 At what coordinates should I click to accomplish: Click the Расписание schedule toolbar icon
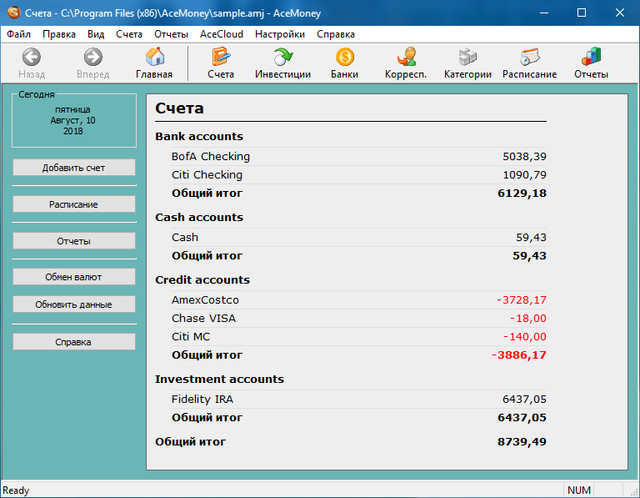(x=530, y=58)
